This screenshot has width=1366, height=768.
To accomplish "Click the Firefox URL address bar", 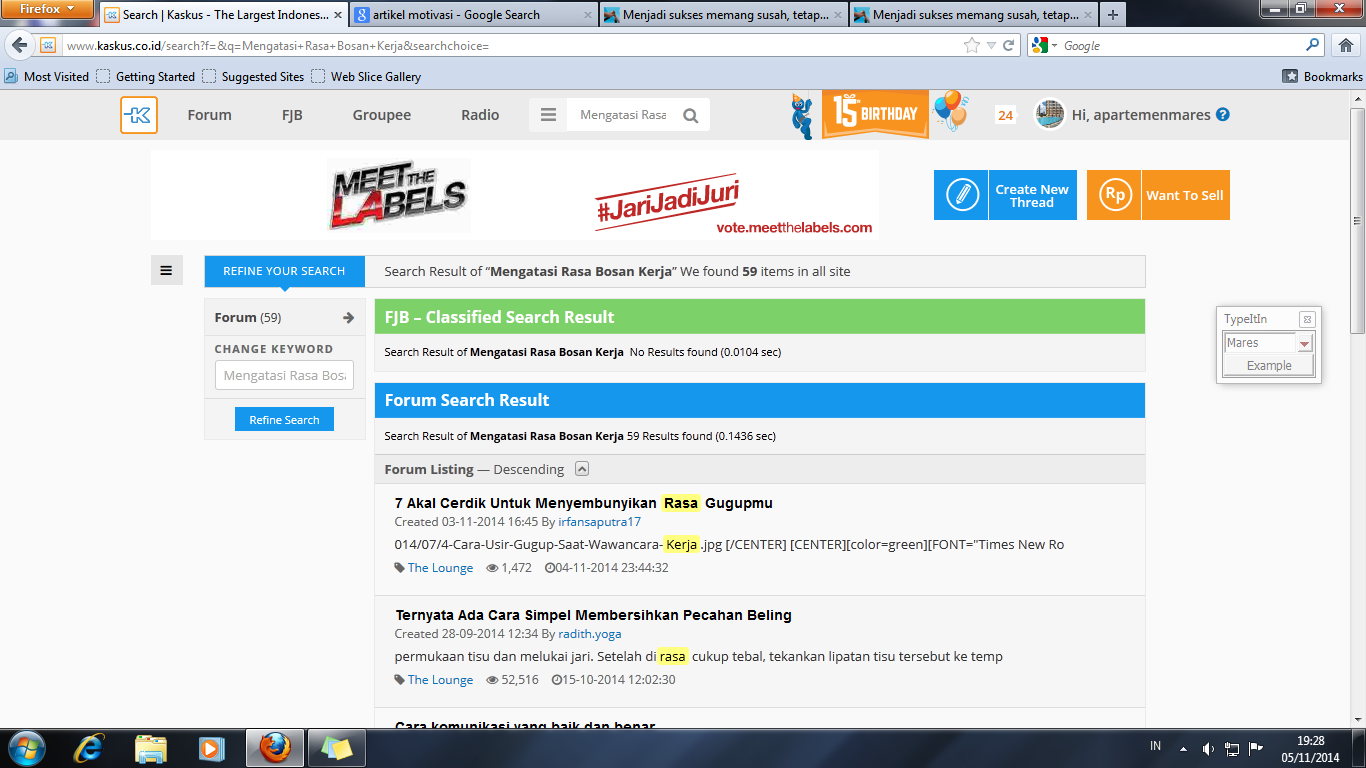I will (x=510, y=45).
